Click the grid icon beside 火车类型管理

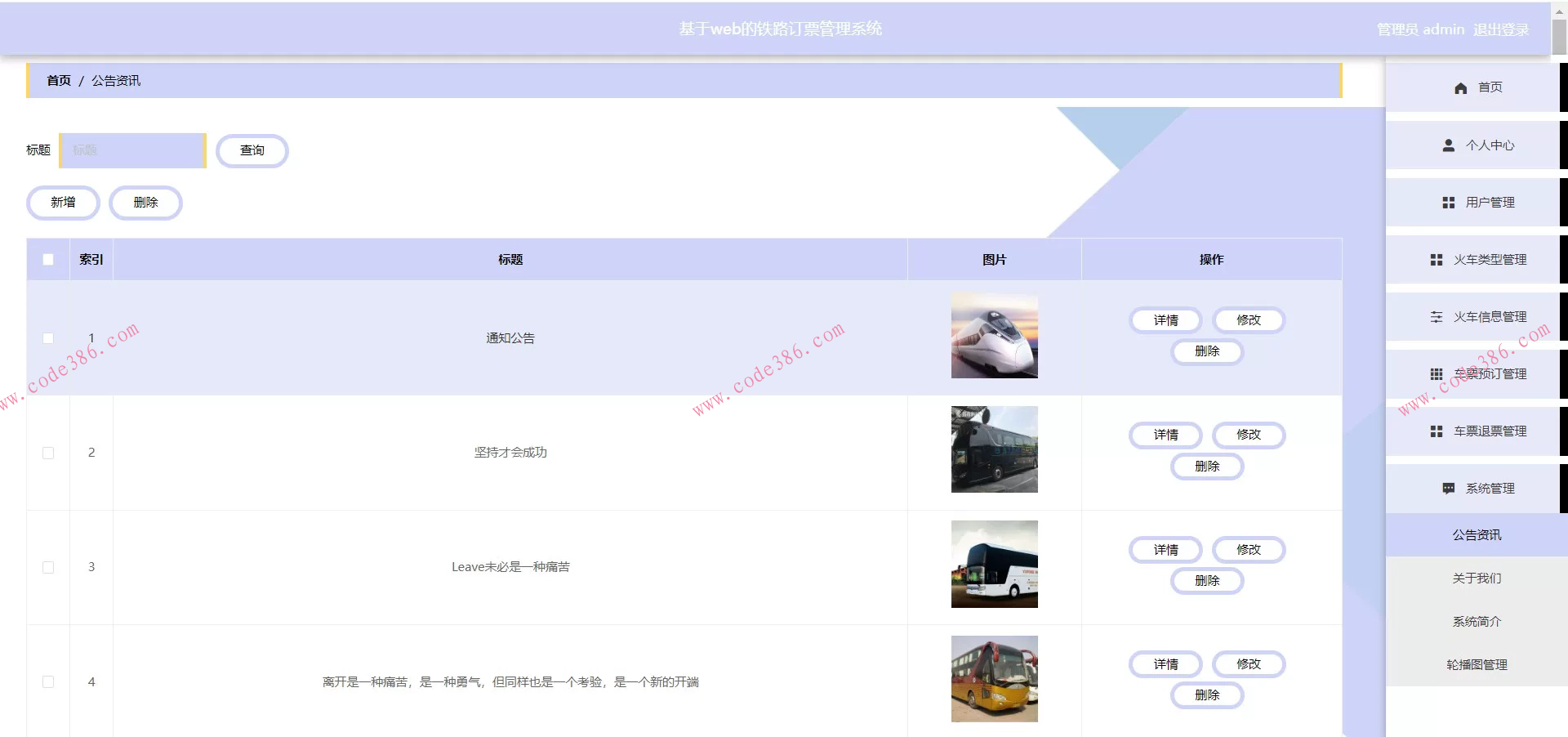1436,260
